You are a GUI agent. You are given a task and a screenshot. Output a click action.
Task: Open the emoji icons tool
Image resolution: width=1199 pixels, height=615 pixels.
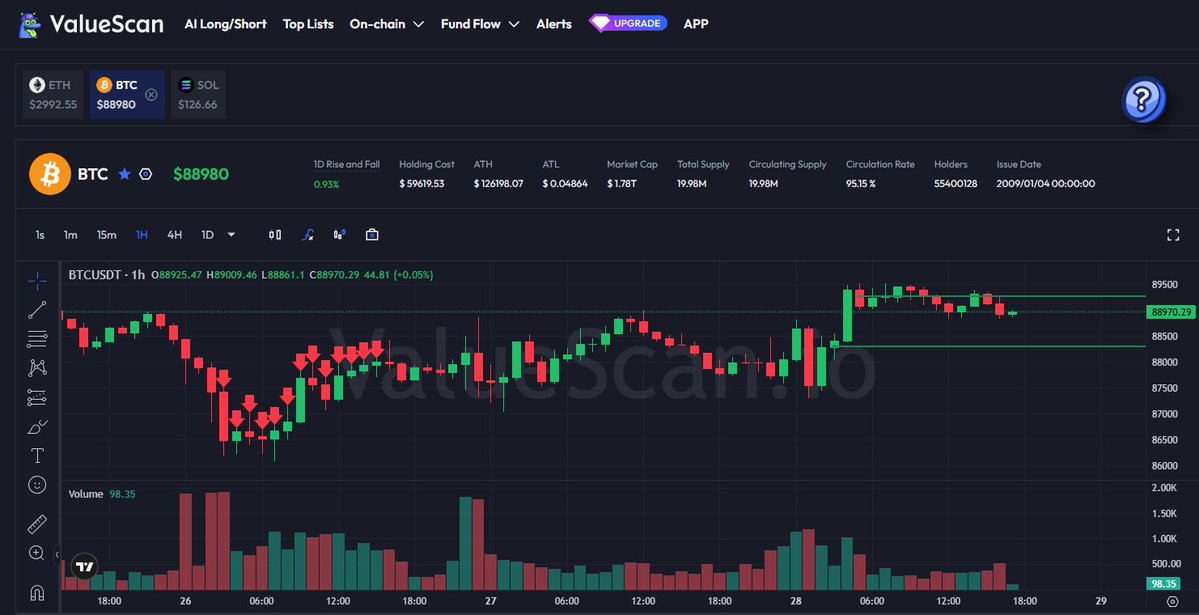coord(37,484)
